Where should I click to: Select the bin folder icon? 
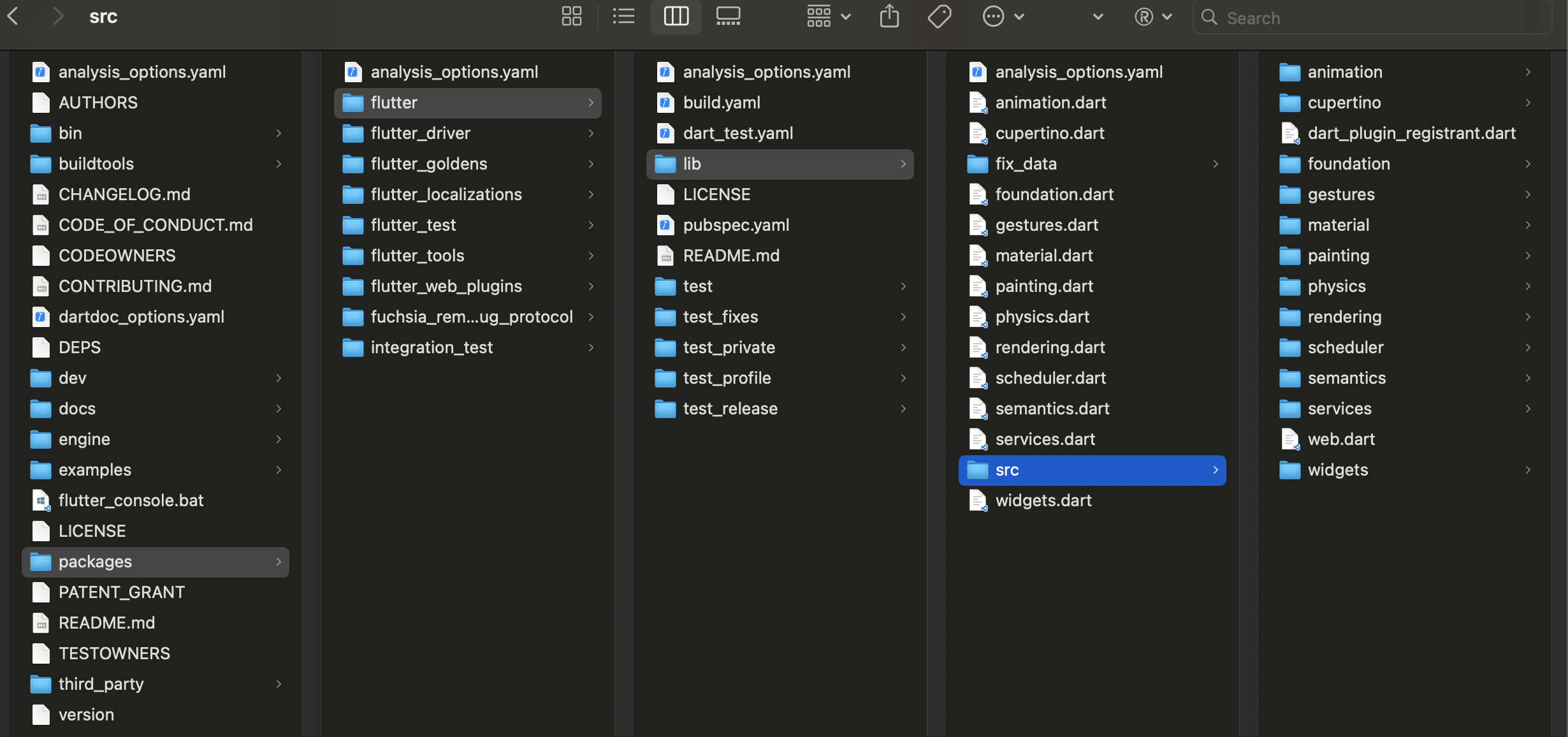41,133
